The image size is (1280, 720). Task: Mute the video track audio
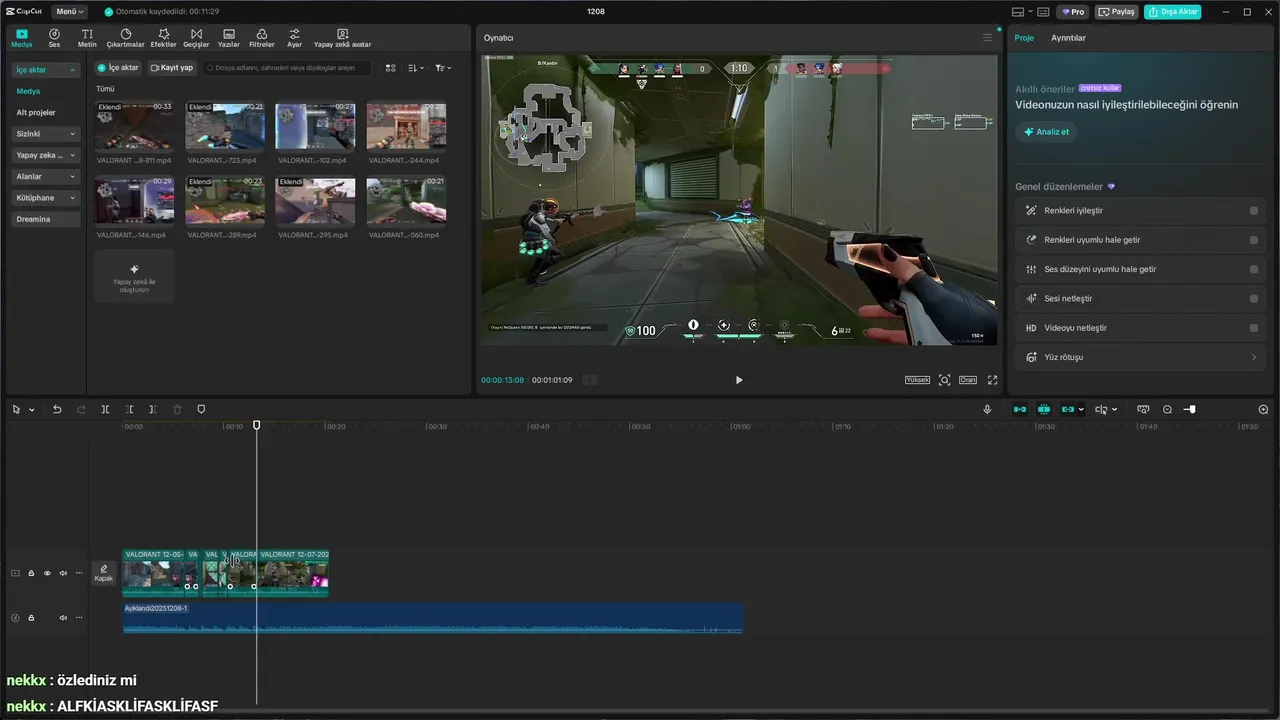click(63, 573)
